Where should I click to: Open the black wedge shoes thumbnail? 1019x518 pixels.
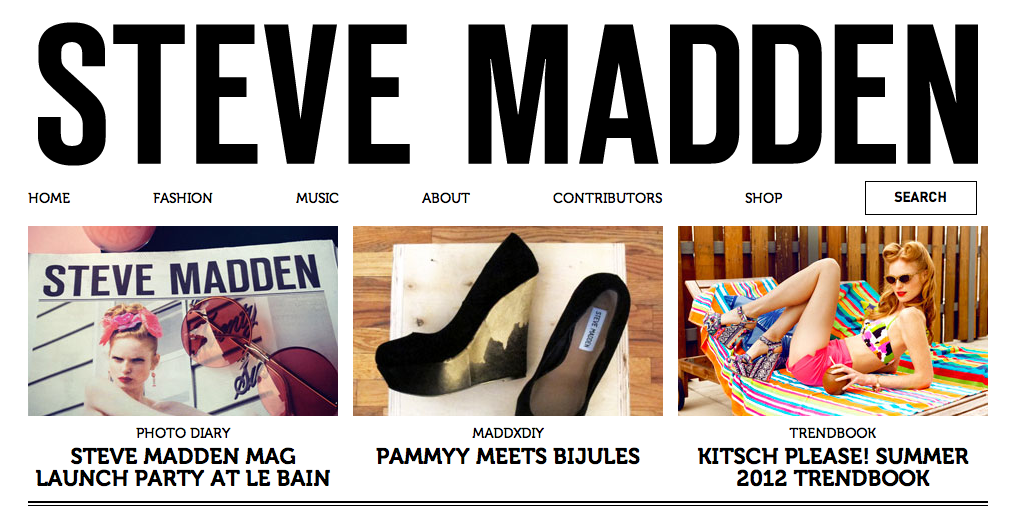508,321
